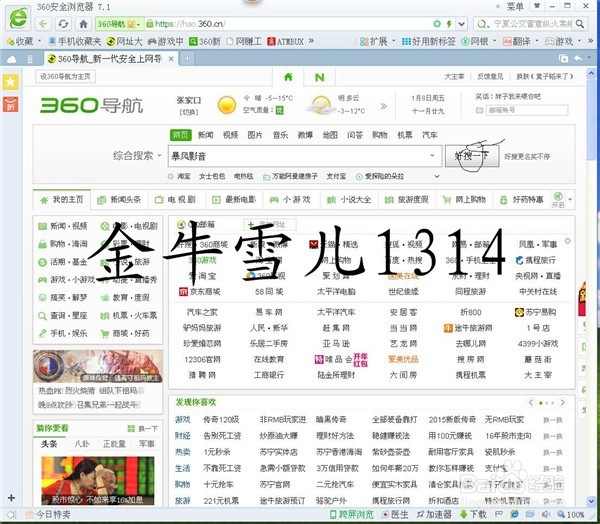600x524 pixels.
Task: Switch to 小游戏 tab
Action: pos(291,199)
